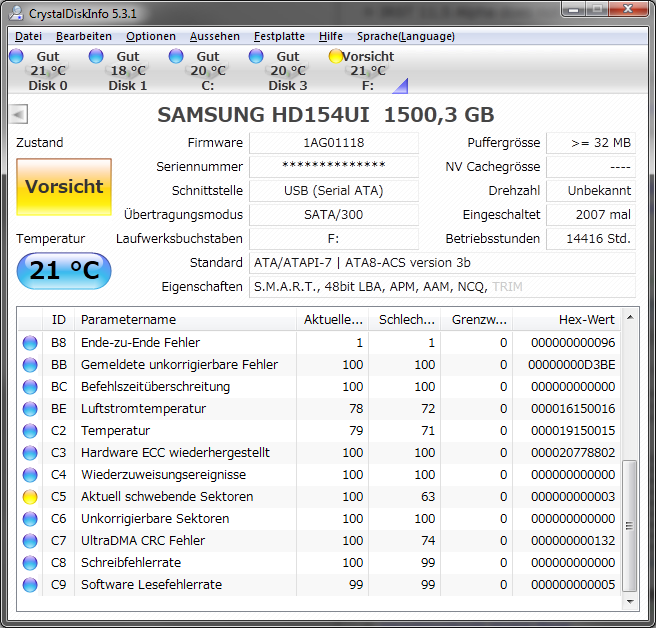Open the Festplatte menu

279,36
